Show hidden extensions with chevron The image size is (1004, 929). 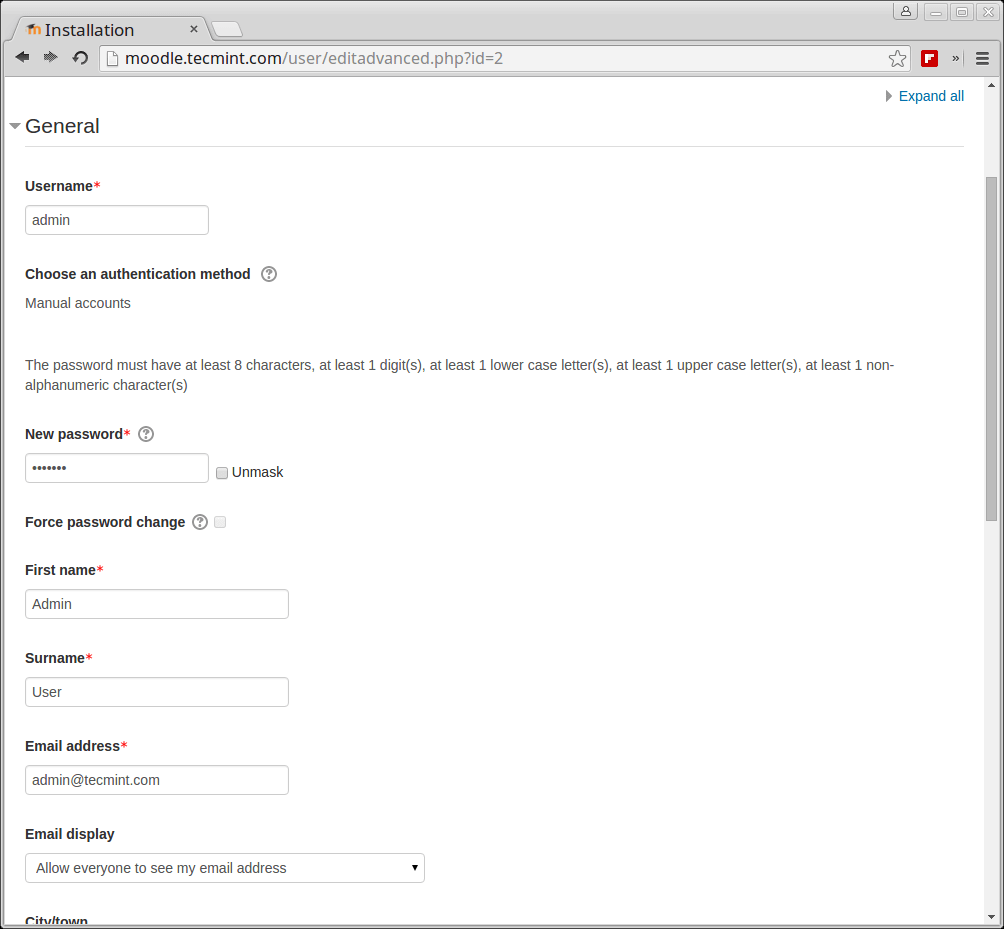pyautogui.click(x=955, y=58)
